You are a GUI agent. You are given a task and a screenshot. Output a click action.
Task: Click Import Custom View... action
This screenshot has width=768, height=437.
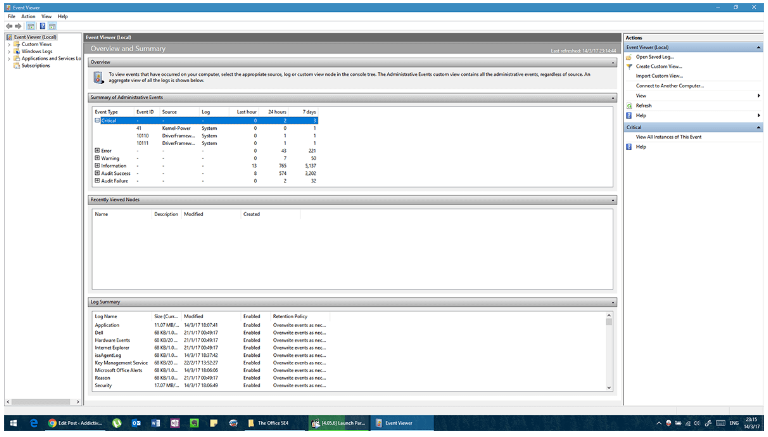click(x=659, y=76)
